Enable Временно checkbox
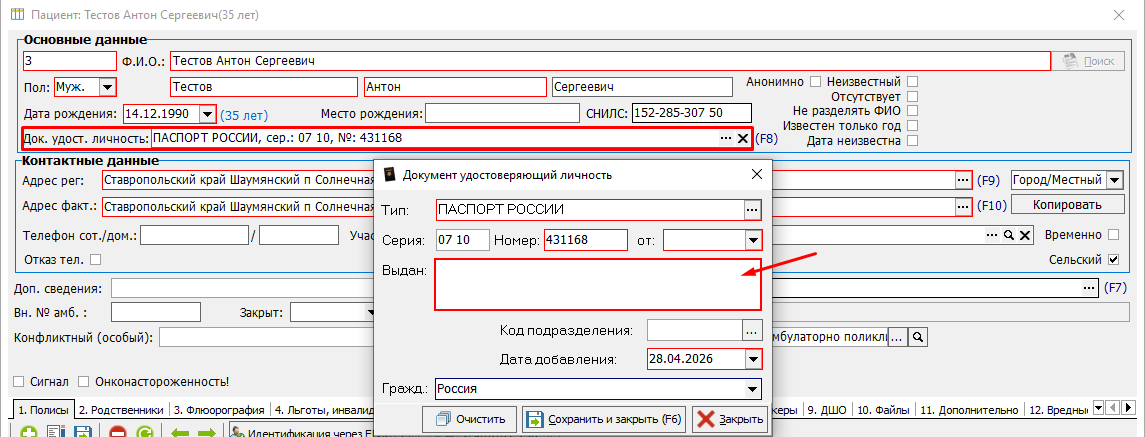Screen dimensions: 1145x437 pos(1114,235)
